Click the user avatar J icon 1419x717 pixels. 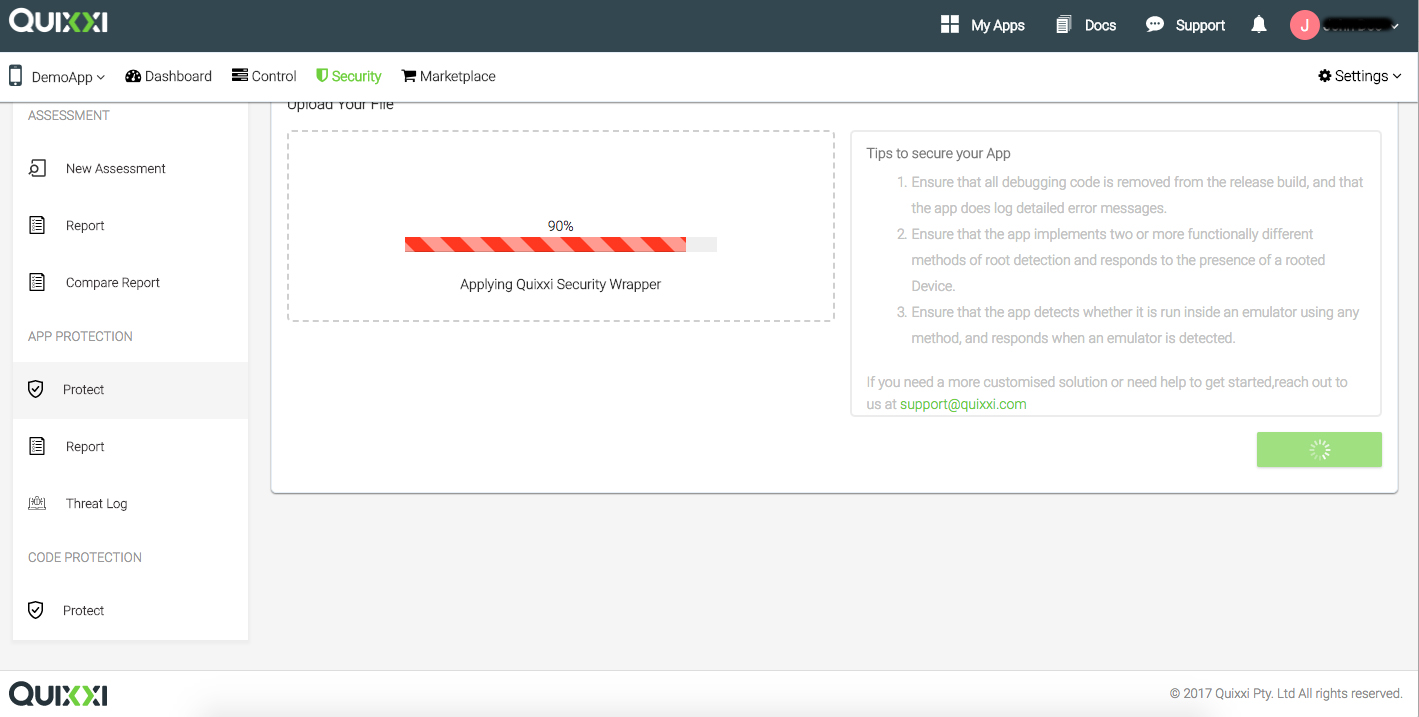tap(1304, 26)
